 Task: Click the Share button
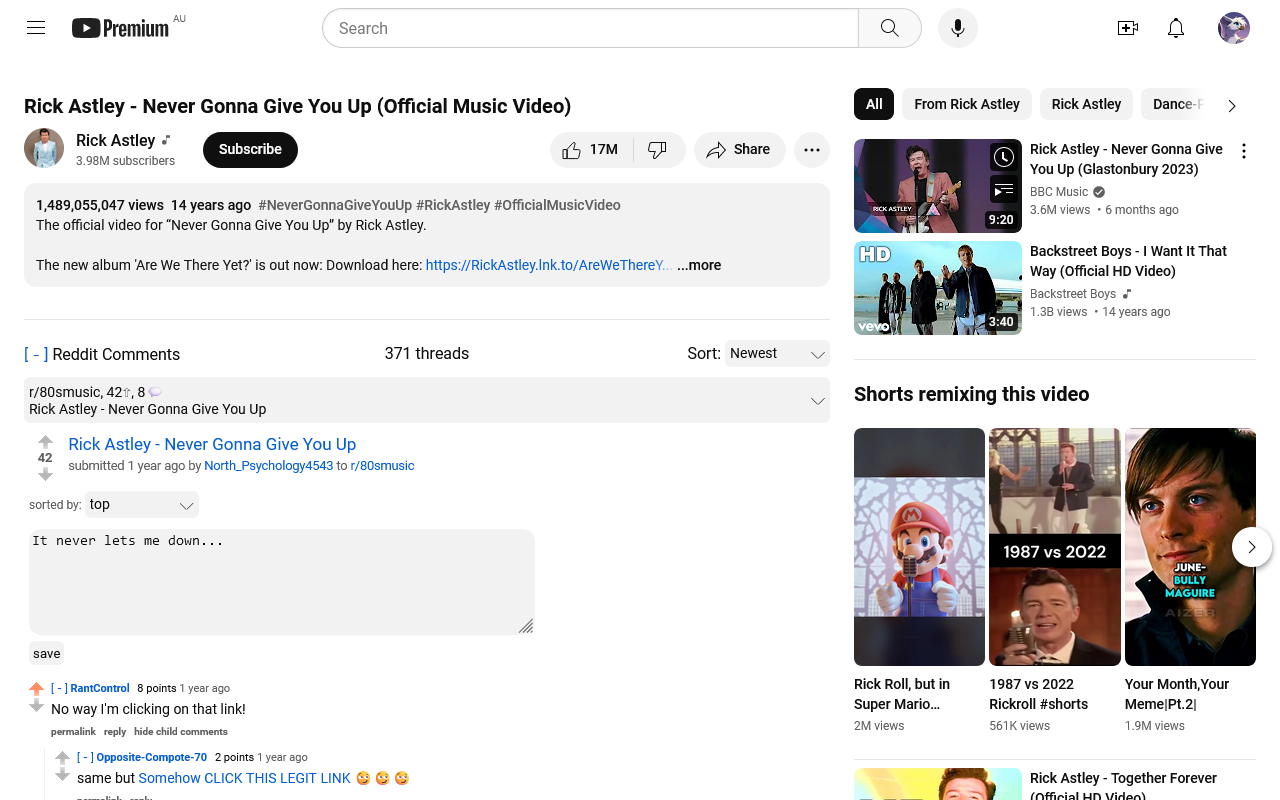click(x=740, y=150)
